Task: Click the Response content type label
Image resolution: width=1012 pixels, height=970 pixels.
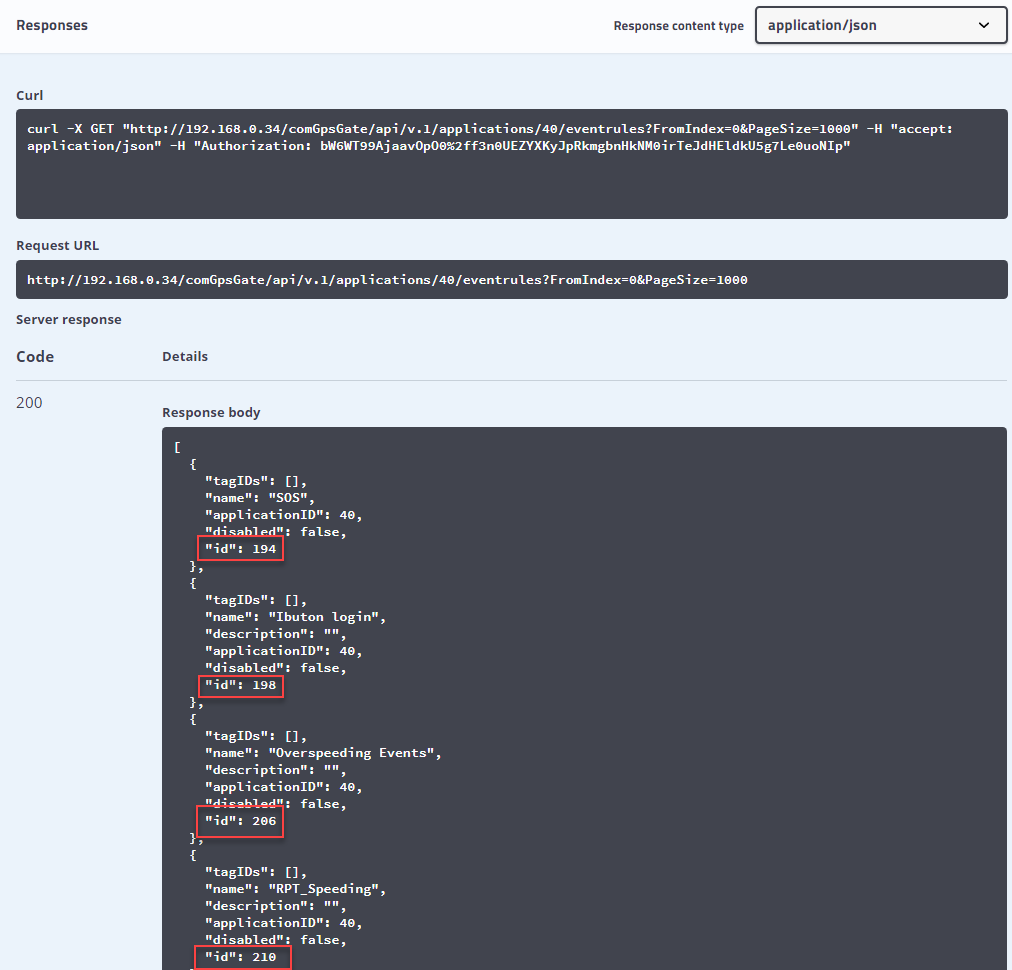Action: point(678,26)
